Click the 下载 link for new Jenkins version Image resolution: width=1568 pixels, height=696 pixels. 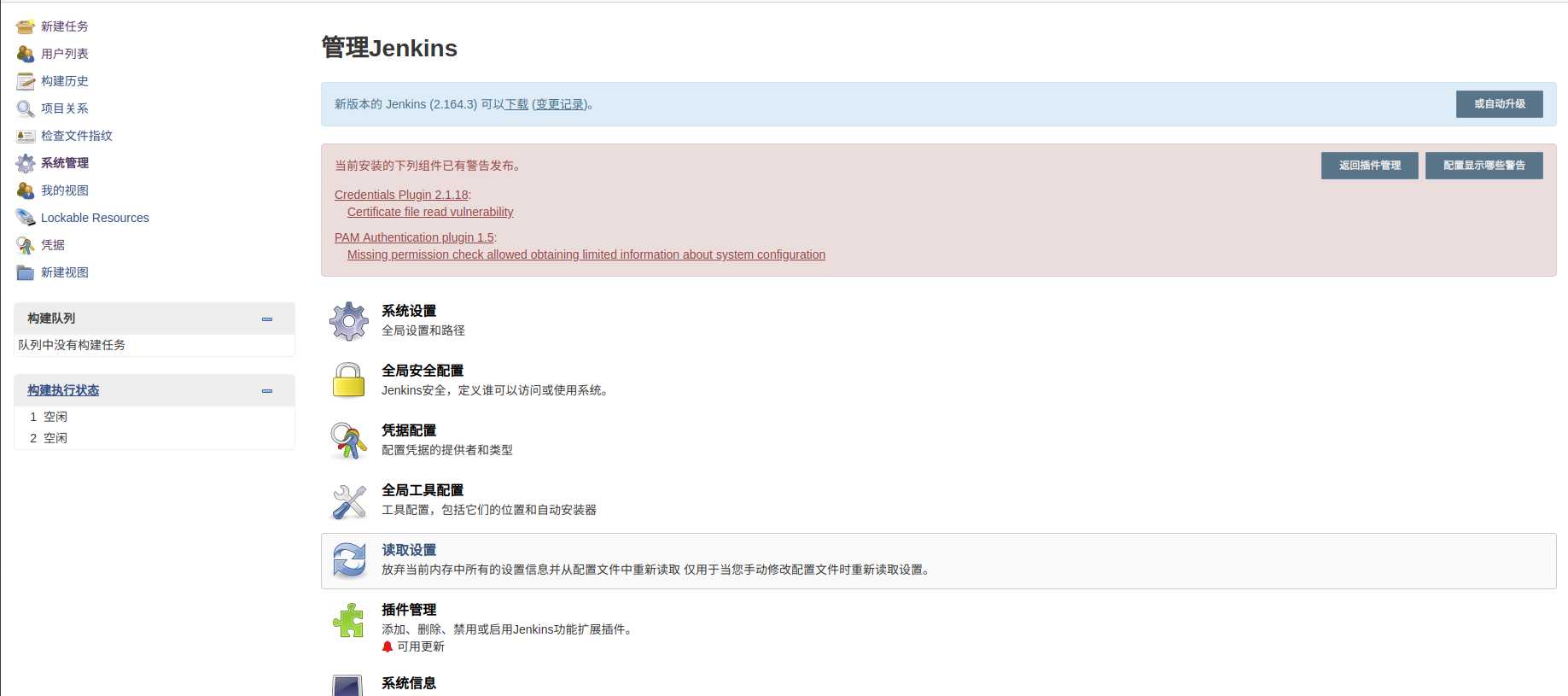pyautogui.click(x=516, y=104)
